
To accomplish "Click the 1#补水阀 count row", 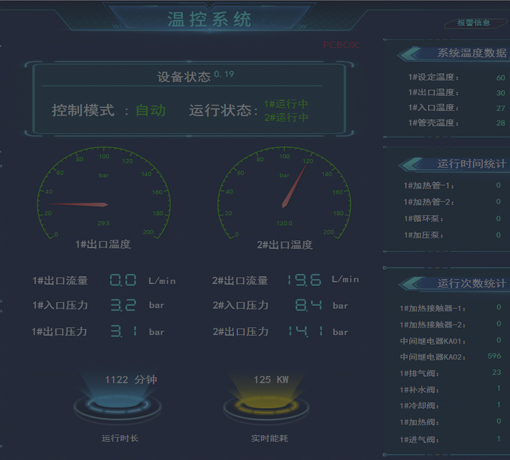I will click(x=451, y=389).
